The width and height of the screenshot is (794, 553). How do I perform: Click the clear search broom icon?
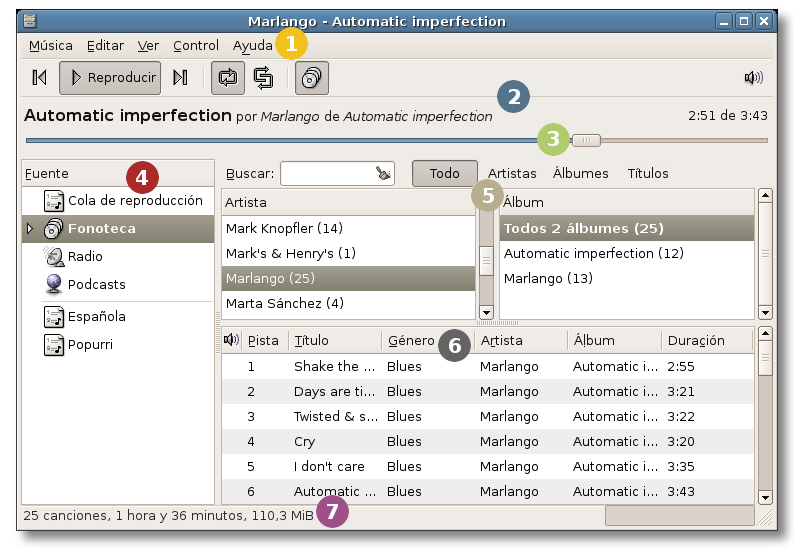click(384, 173)
